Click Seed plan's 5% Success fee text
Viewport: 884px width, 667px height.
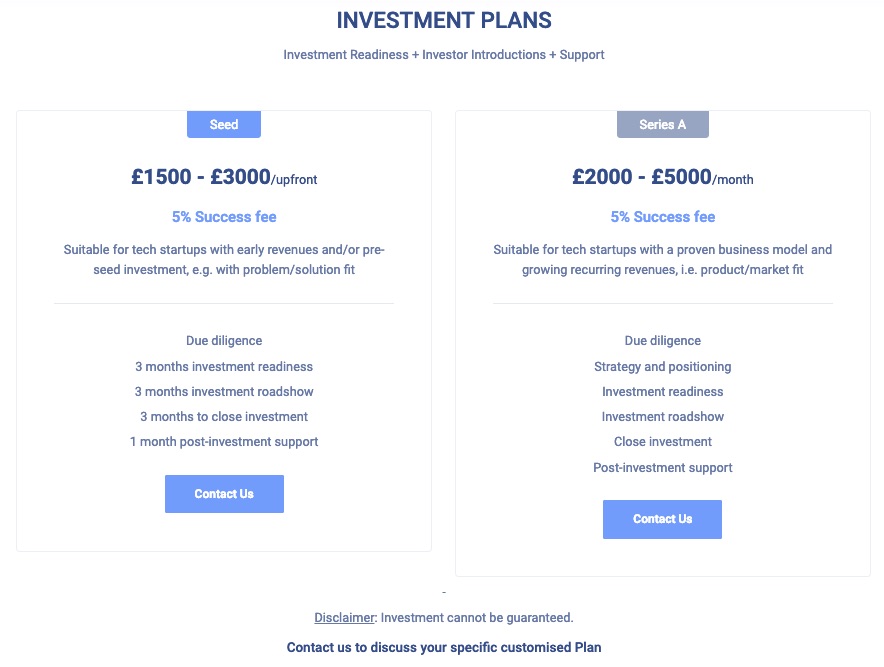point(224,217)
